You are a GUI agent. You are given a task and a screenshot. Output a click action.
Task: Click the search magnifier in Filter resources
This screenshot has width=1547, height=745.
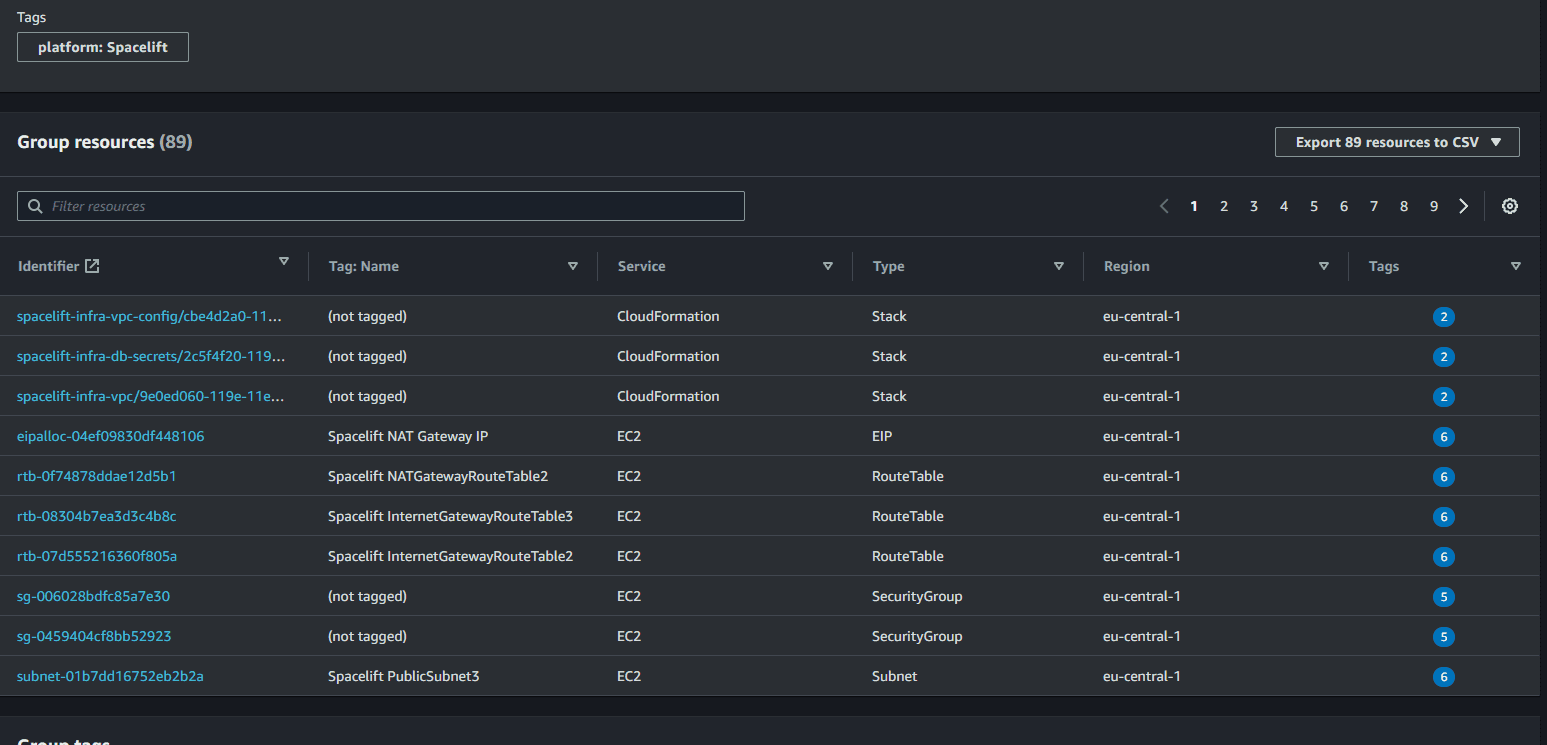click(35, 206)
